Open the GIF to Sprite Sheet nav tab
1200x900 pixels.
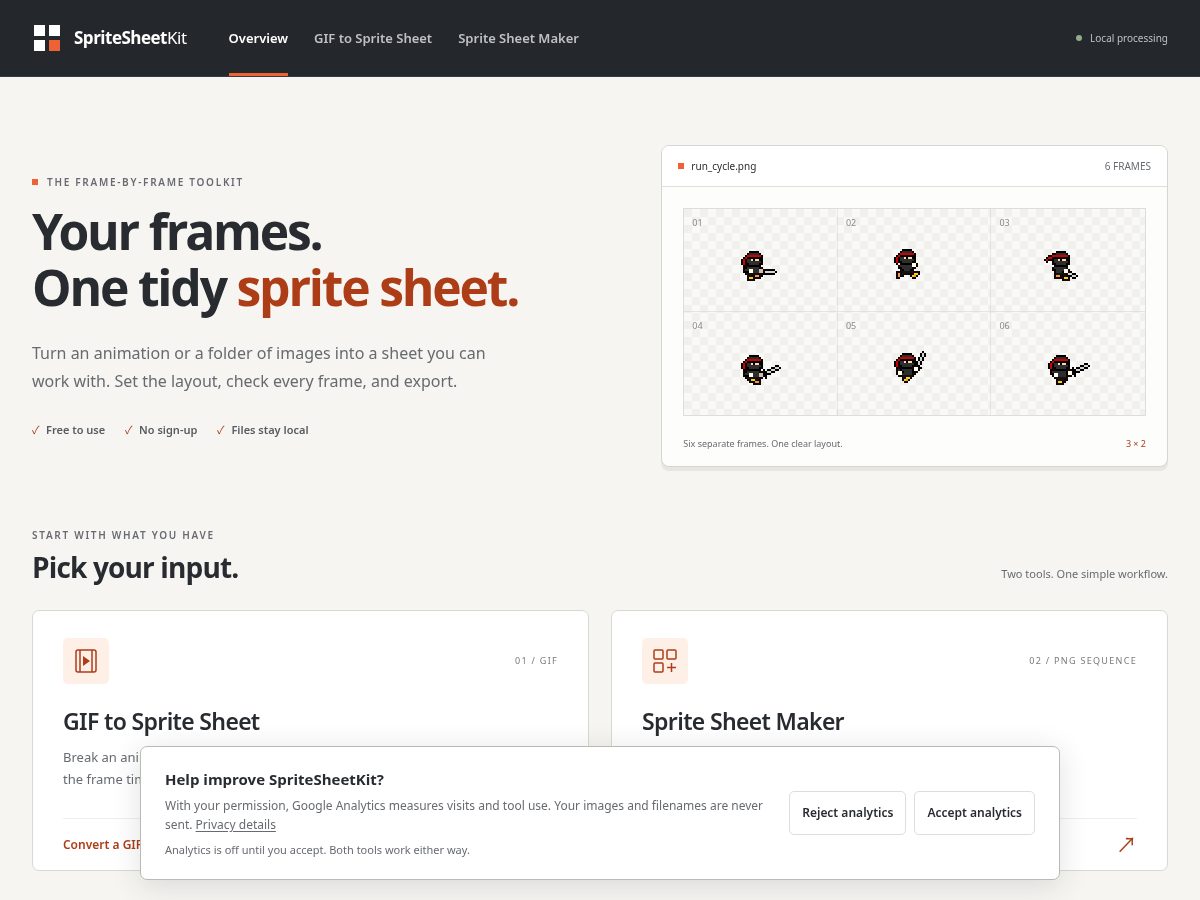[373, 38]
